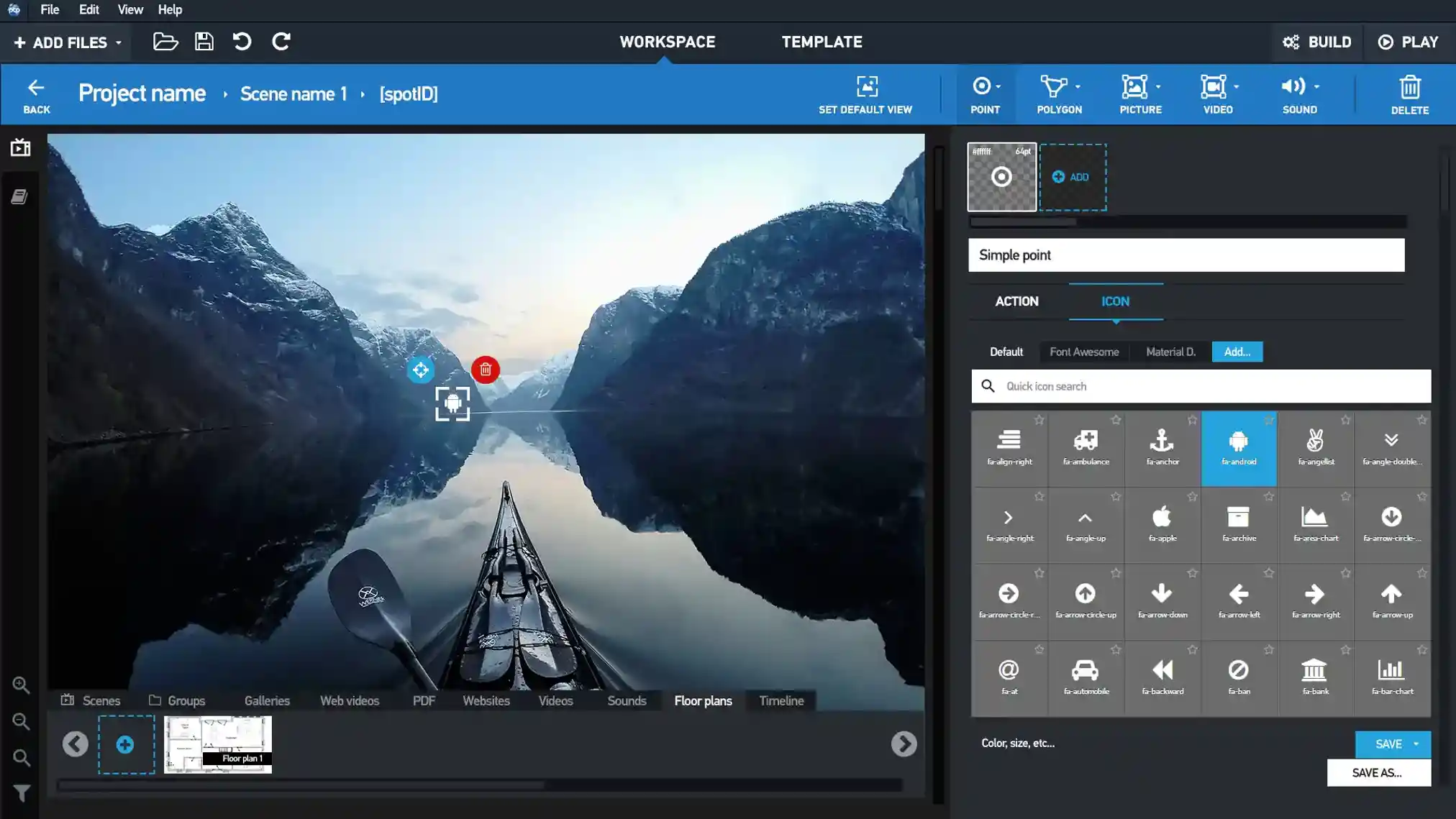Click the Font Awesome button
Viewport: 1456px width, 819px height.
(1084, 351)
